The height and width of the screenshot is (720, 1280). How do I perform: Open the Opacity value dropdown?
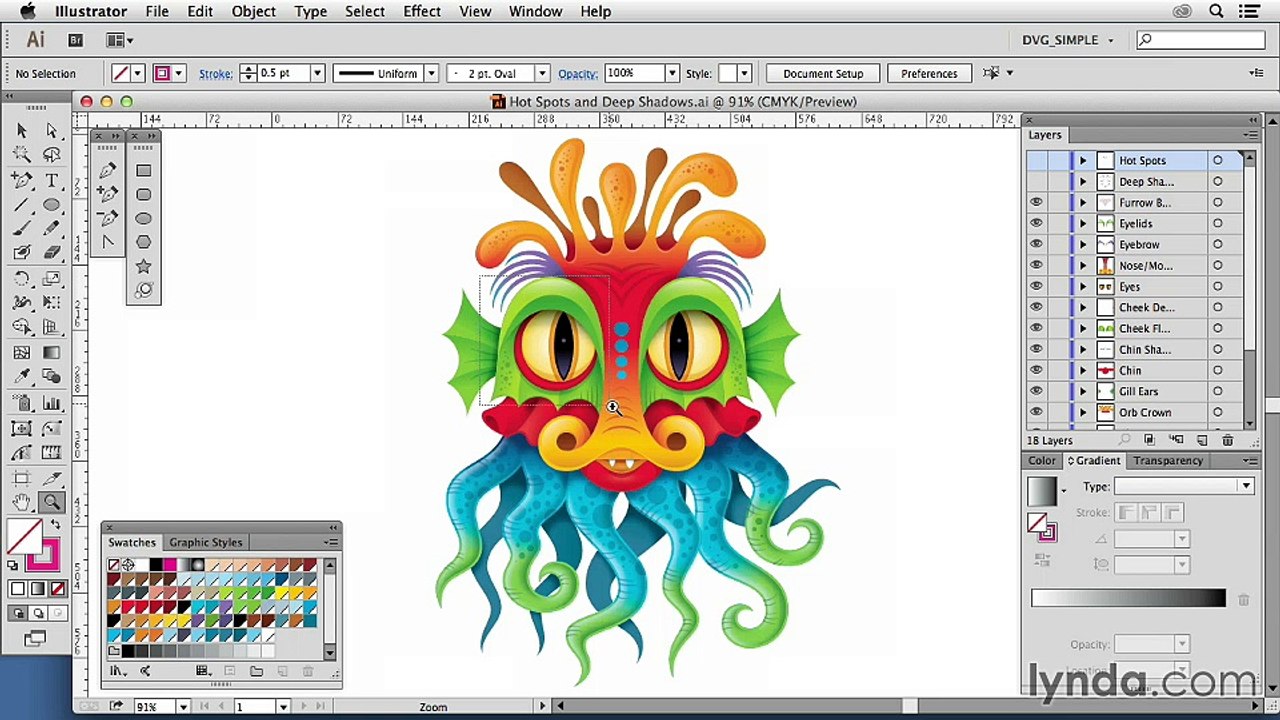tap(672, 73)
